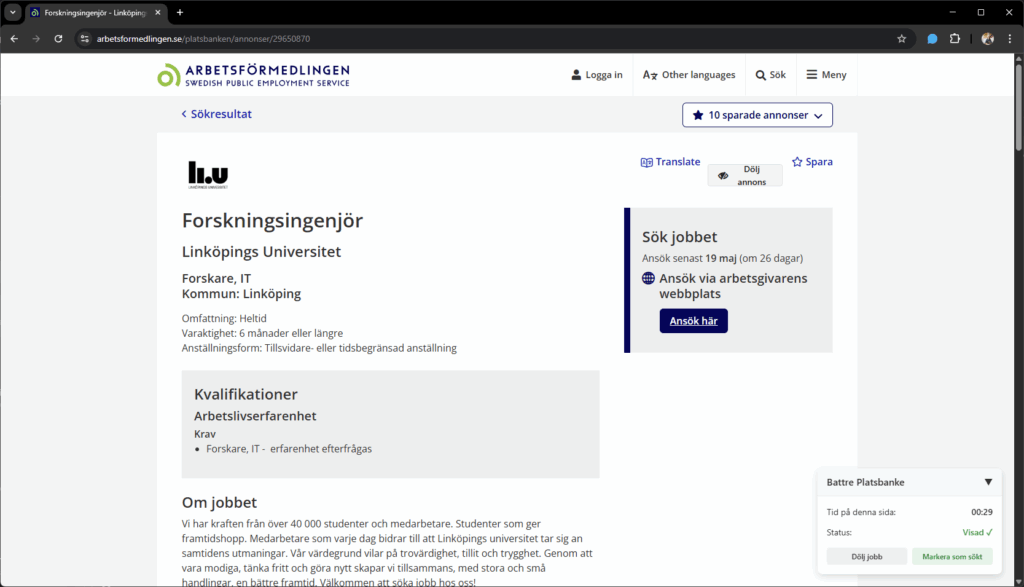Image resolution: width=1024 pixels, height=587 pixels.
Task: Expand the 10 sparade annonser dropdown
Action: coord(758,115)
